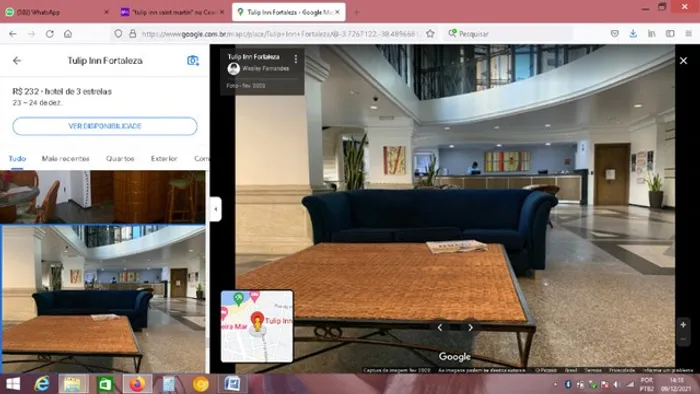This screenshot has width=700, height=394.
Task: Click the Firefox taskbar icon
Action: click(138, 384)
